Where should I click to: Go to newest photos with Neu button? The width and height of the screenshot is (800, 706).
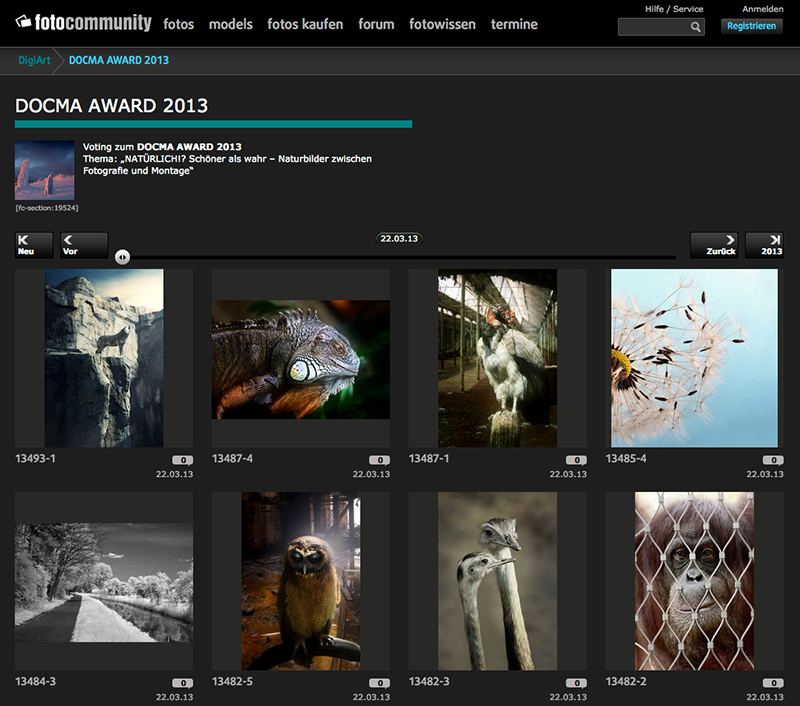coord(34,245)
